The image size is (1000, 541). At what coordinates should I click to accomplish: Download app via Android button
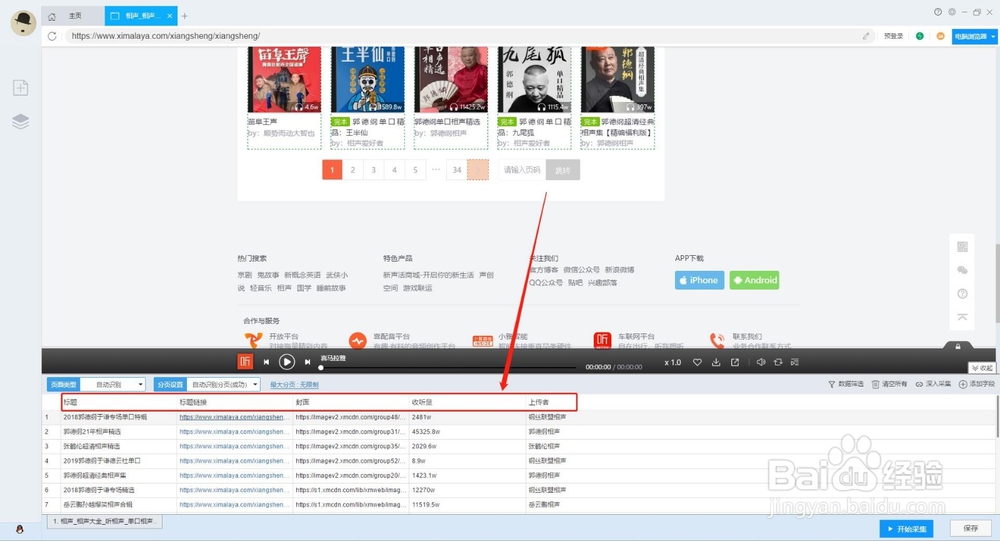point(754,280)
